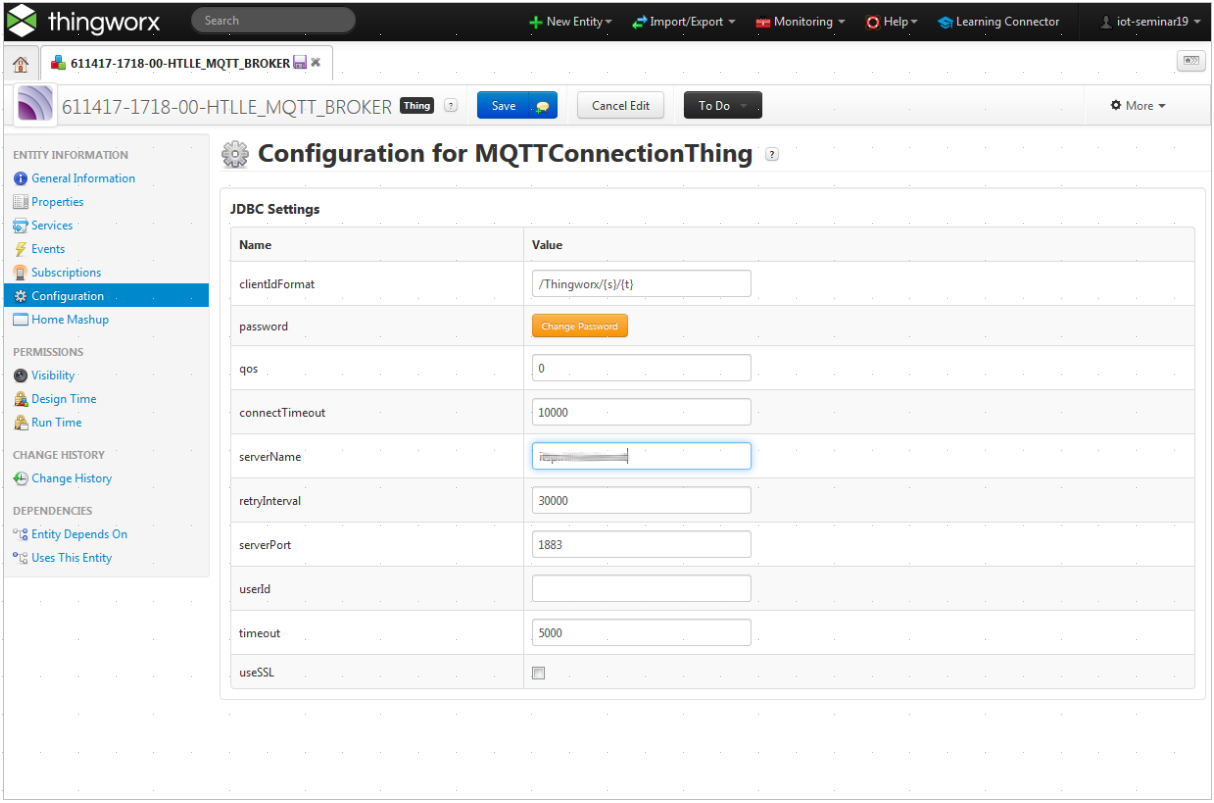Expand the Monitoring menu
The height and width of the screenshot is (803, 1214).
point(800,22)
